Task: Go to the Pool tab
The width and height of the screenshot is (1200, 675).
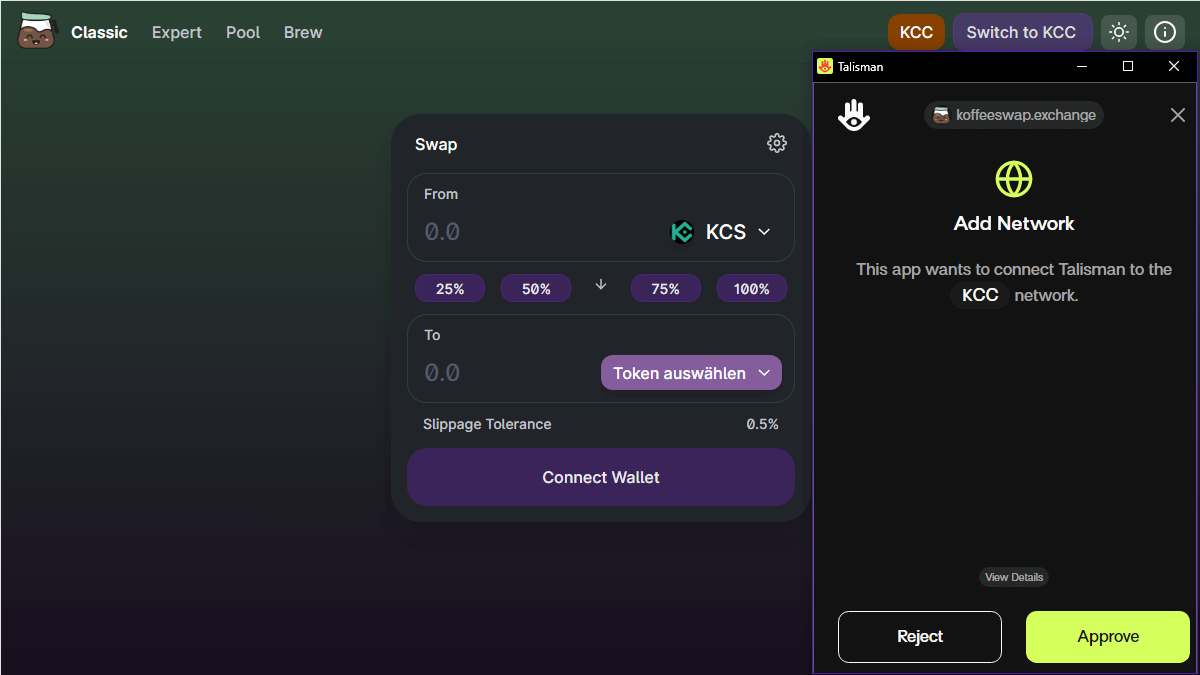Action: coord(243,32)
